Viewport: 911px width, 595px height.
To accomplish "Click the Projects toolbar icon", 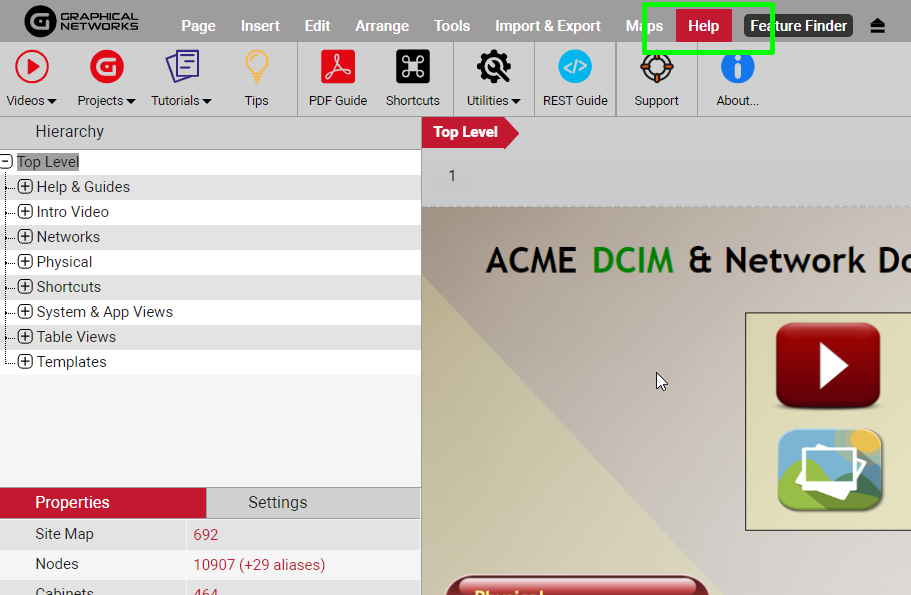I will coord(106,68).
